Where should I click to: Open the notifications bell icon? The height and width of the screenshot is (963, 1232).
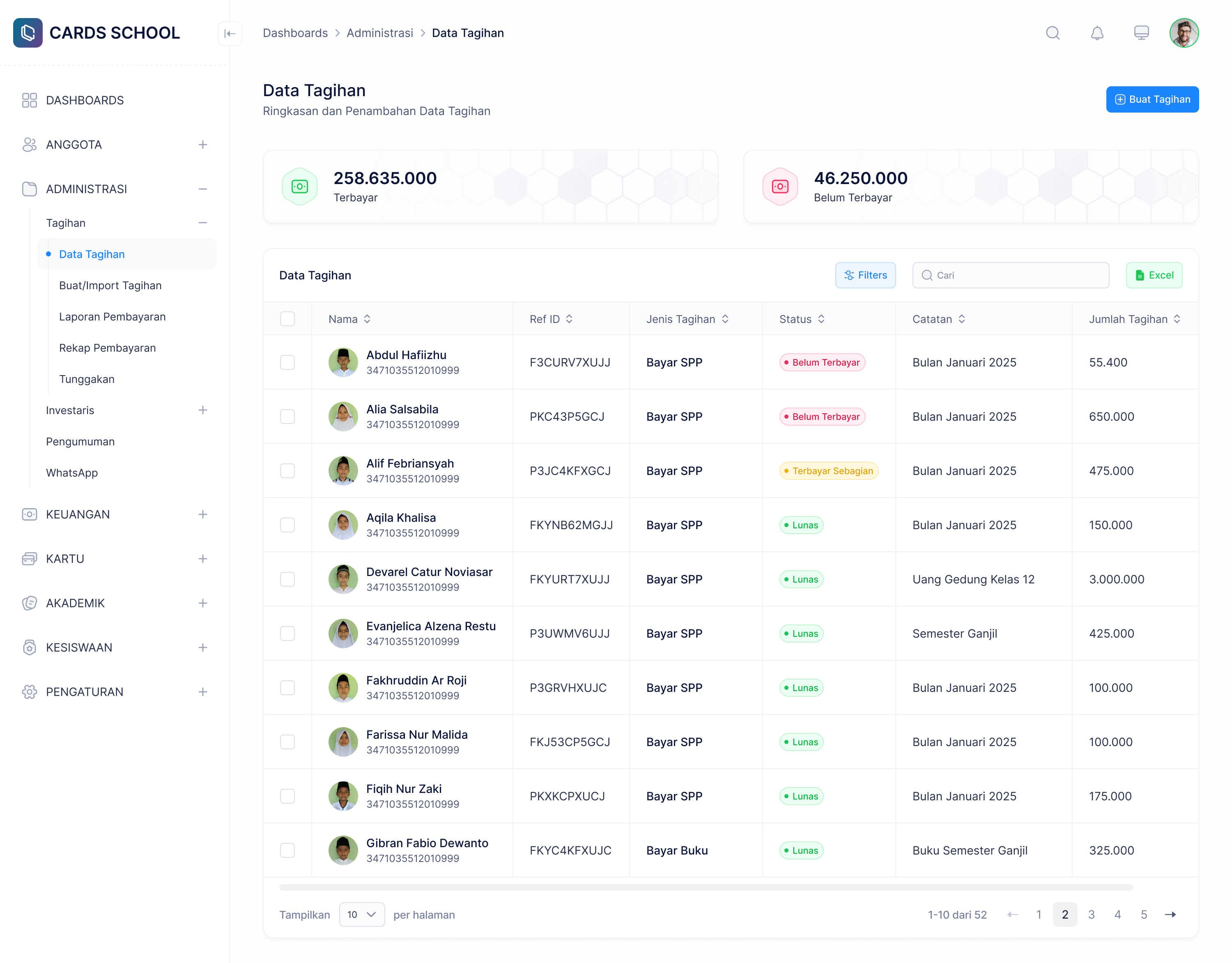click(x=1096, y=33)
